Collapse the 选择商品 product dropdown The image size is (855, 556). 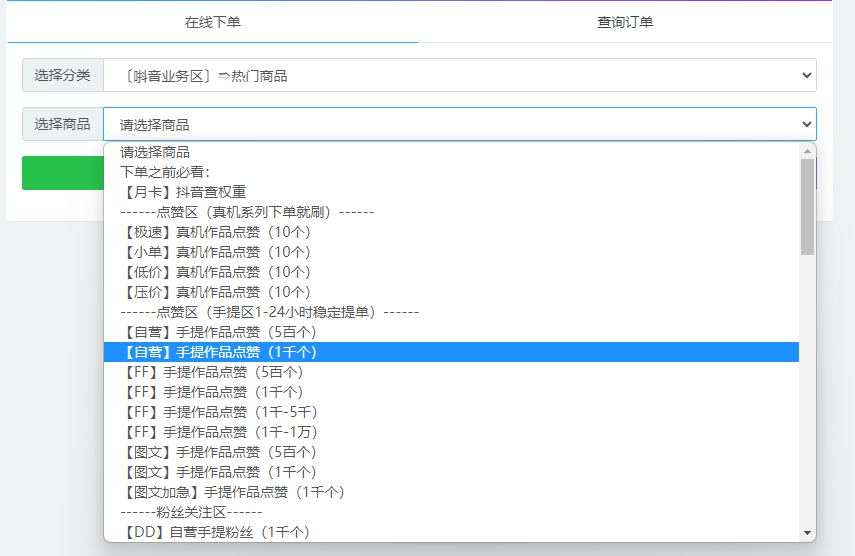pyautogui.click(x=459, y=125)
